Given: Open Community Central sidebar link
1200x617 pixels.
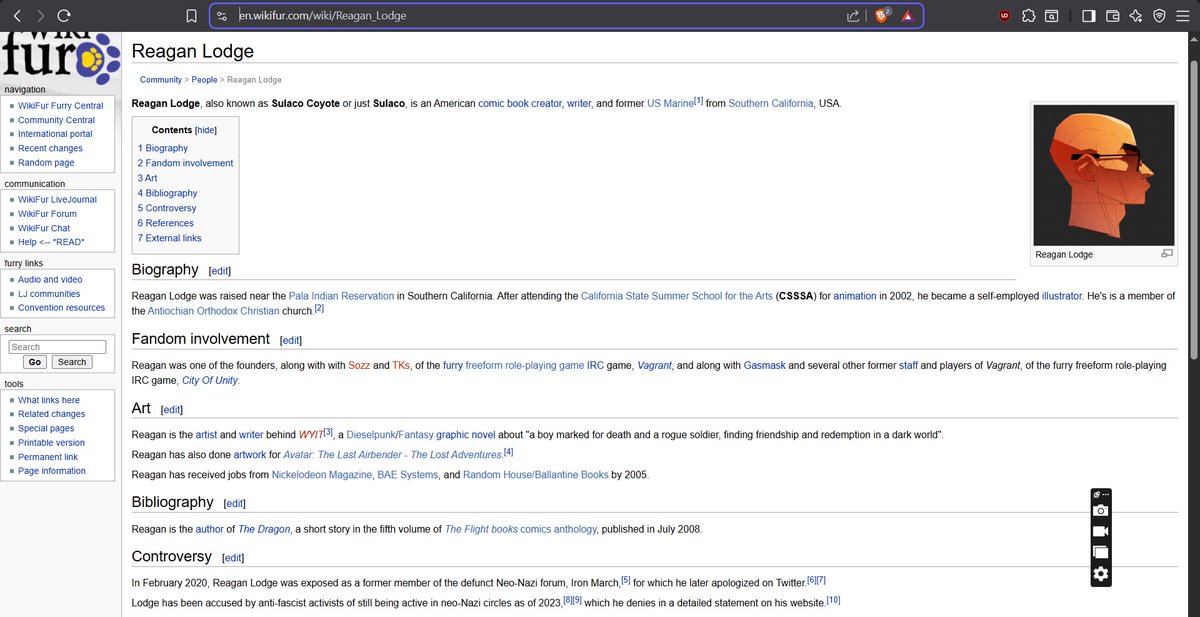Looking at the screenshot, I should pos(56,120).
